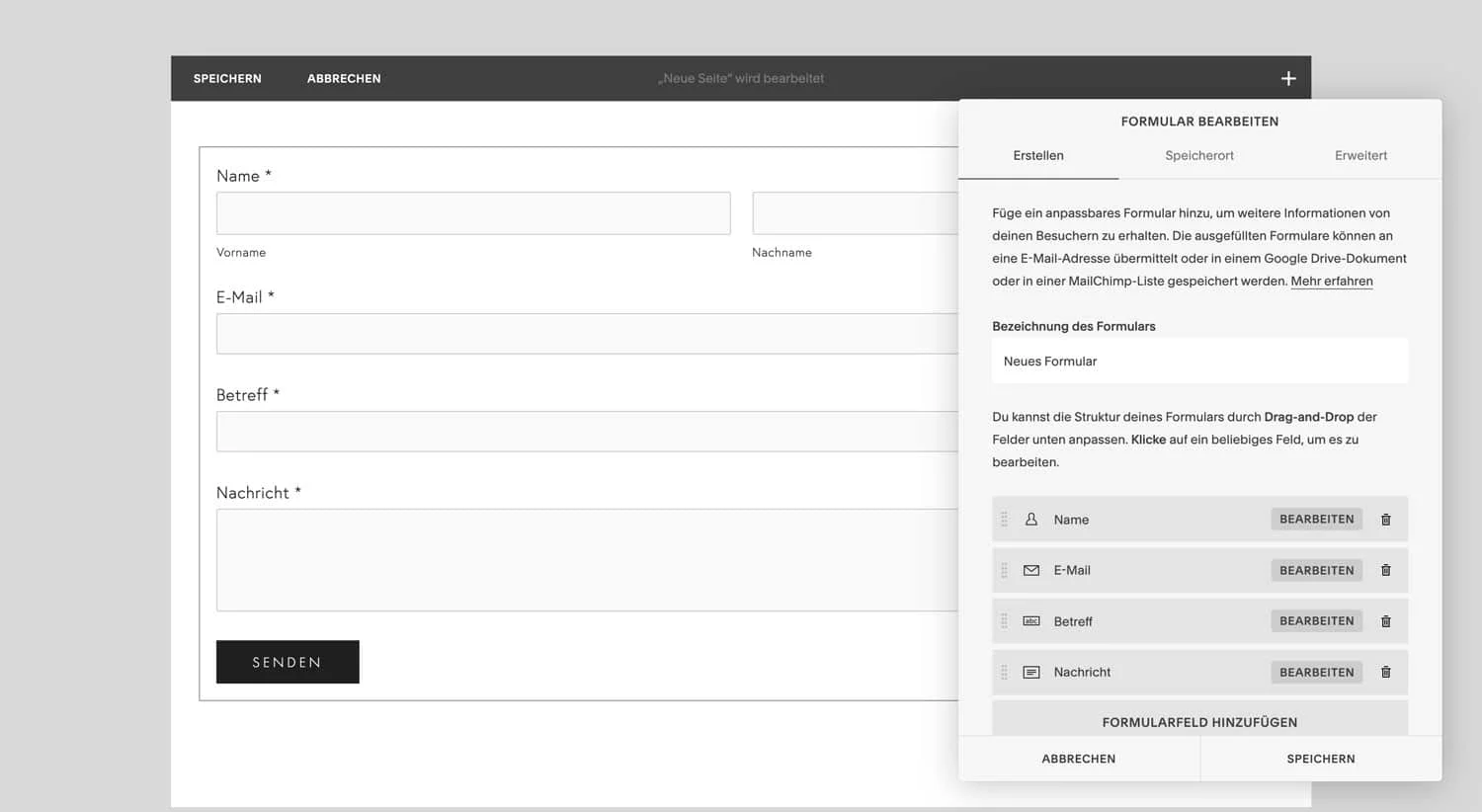Follow the Mehr erfahren link
Image resolution: width=1482 pixels, height=812 pixels.
click(1331, 282)
